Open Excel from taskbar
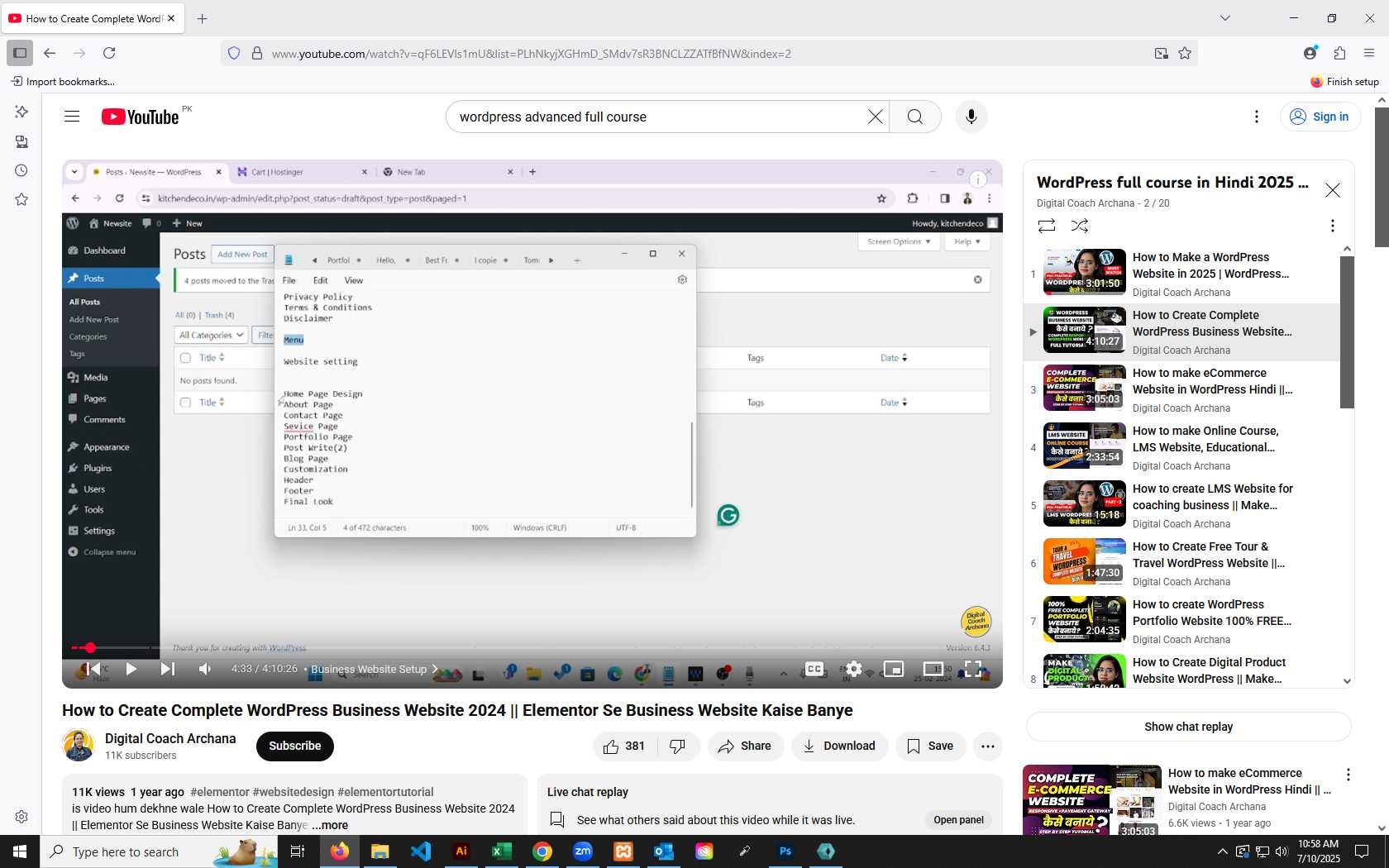 click(502, 851)
